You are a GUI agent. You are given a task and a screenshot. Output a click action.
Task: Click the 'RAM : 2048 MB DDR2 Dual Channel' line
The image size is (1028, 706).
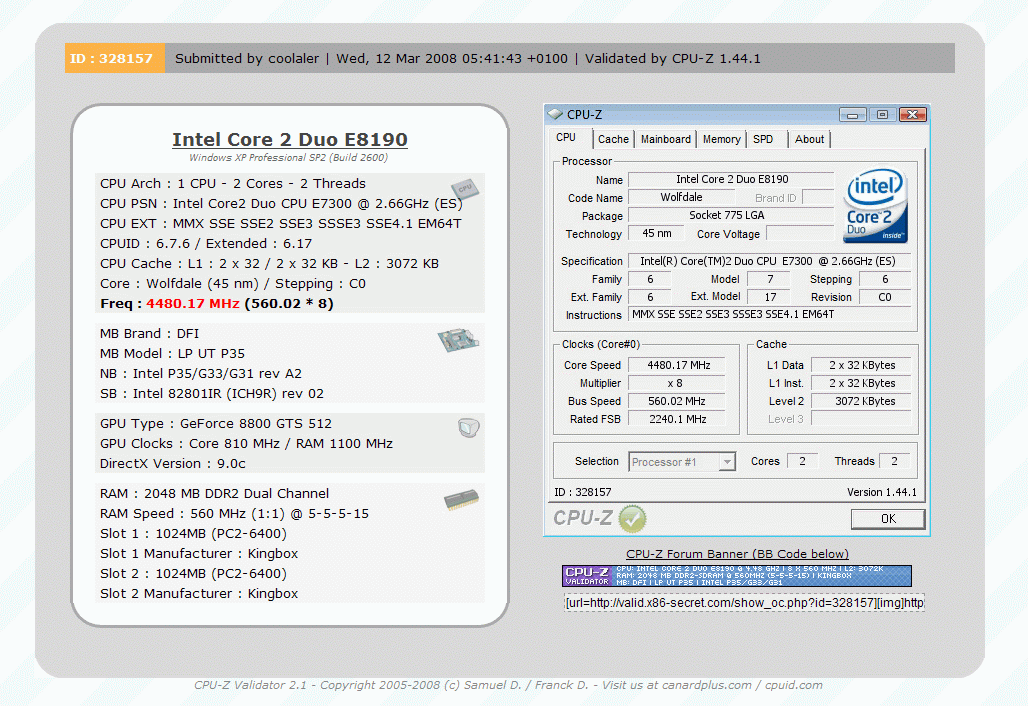click(214, 494)
